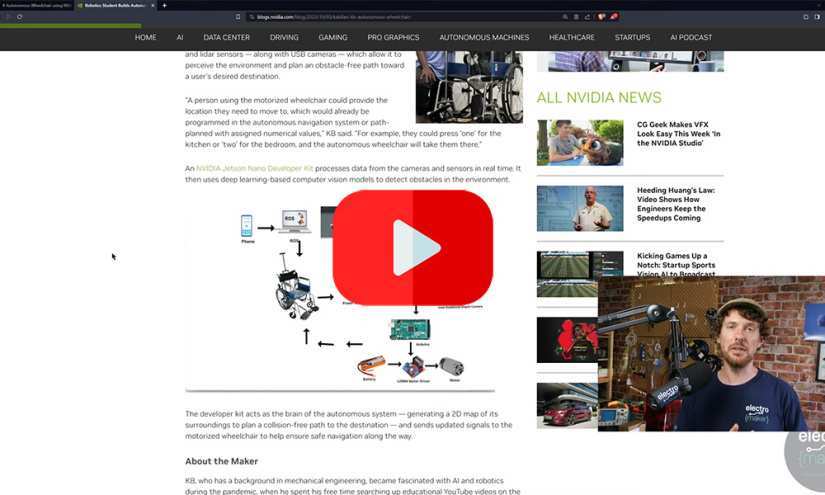Open the PRO GRAPHICS menu item
825x495 pixels.
(x=393, y=37)
